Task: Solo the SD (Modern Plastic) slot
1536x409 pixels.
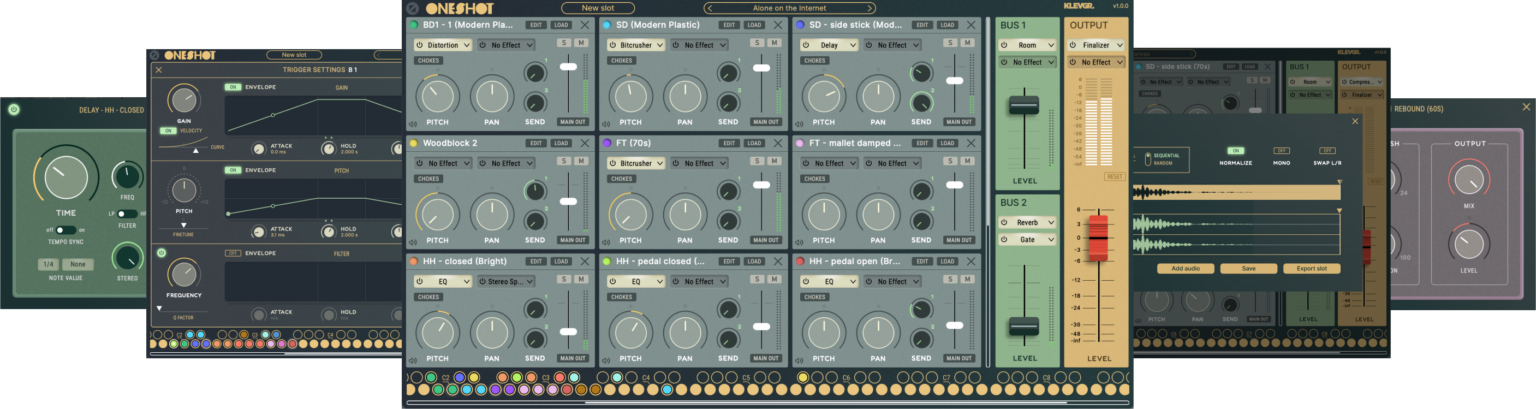Action: click(756, 42)
